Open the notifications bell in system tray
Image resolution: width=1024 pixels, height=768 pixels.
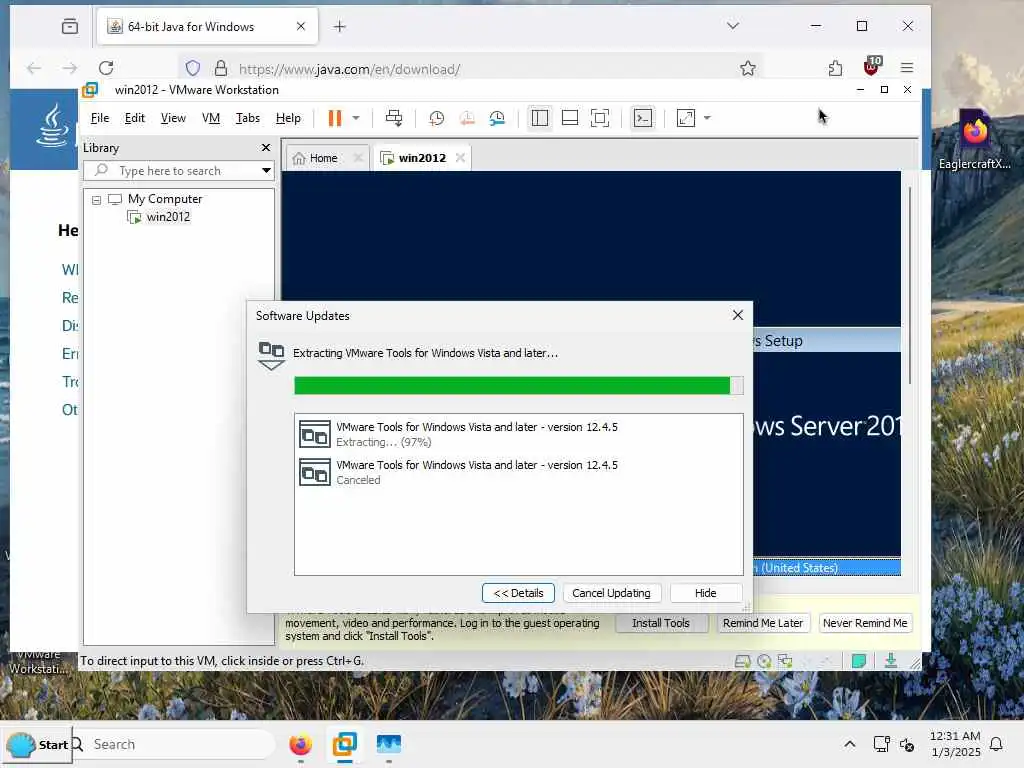[x=996, y=744]
